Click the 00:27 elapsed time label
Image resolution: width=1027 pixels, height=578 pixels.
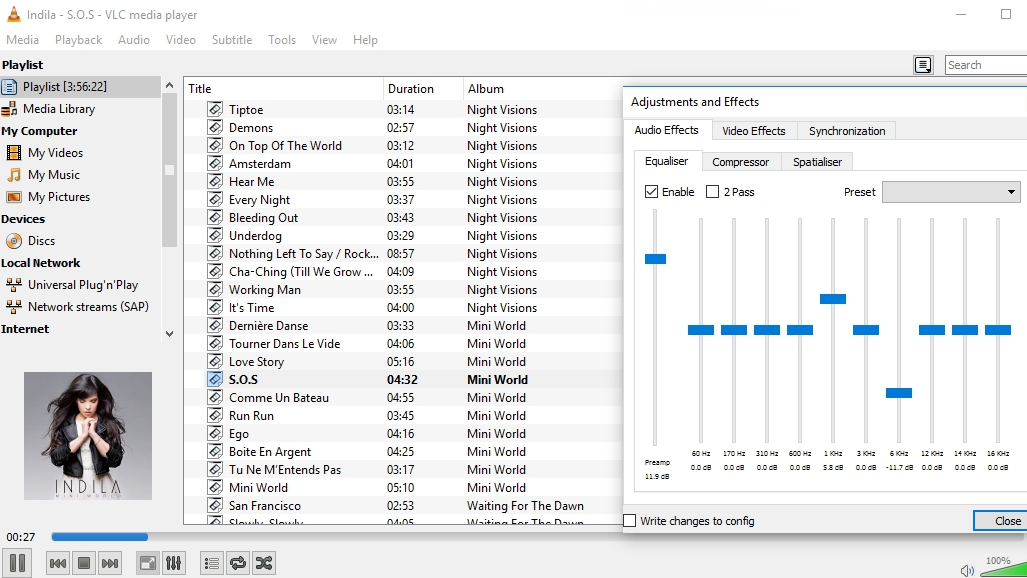pos(20,537)
